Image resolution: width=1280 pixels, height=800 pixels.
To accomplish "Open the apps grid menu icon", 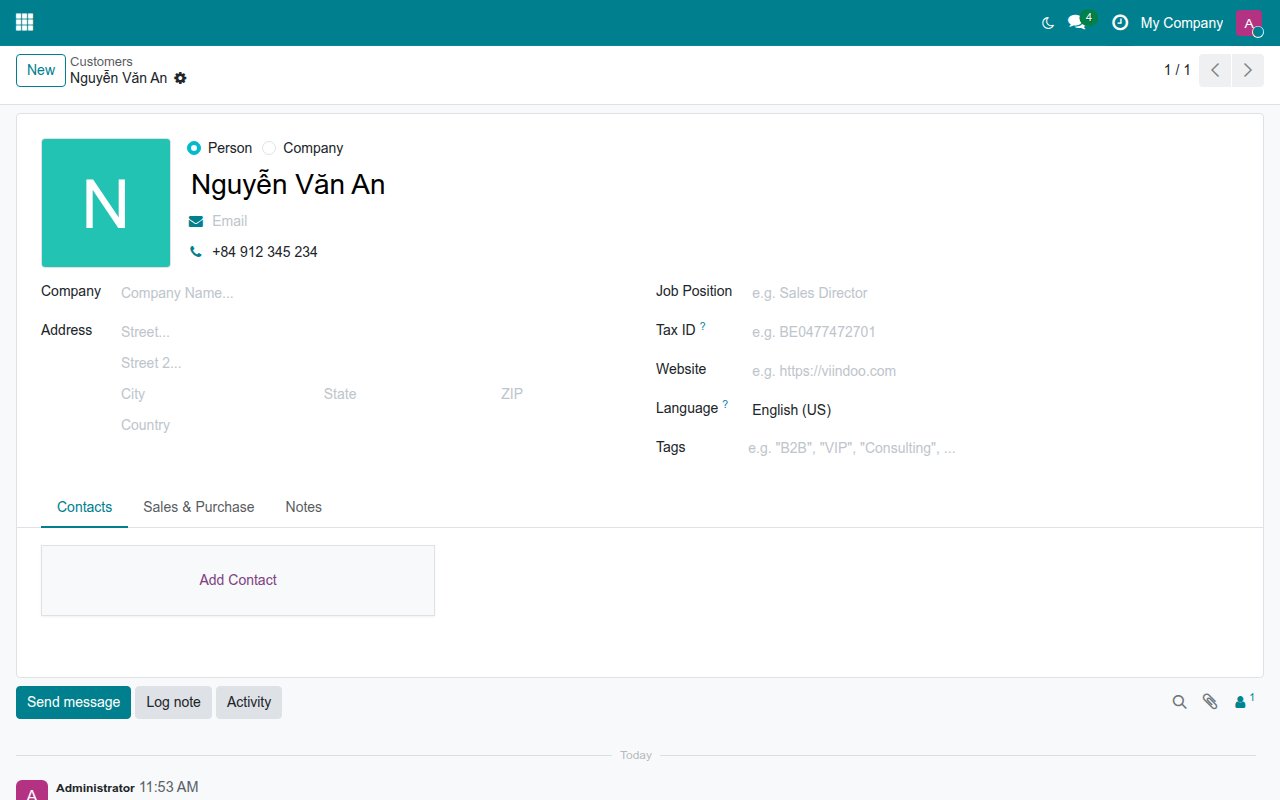I will 24,22.
